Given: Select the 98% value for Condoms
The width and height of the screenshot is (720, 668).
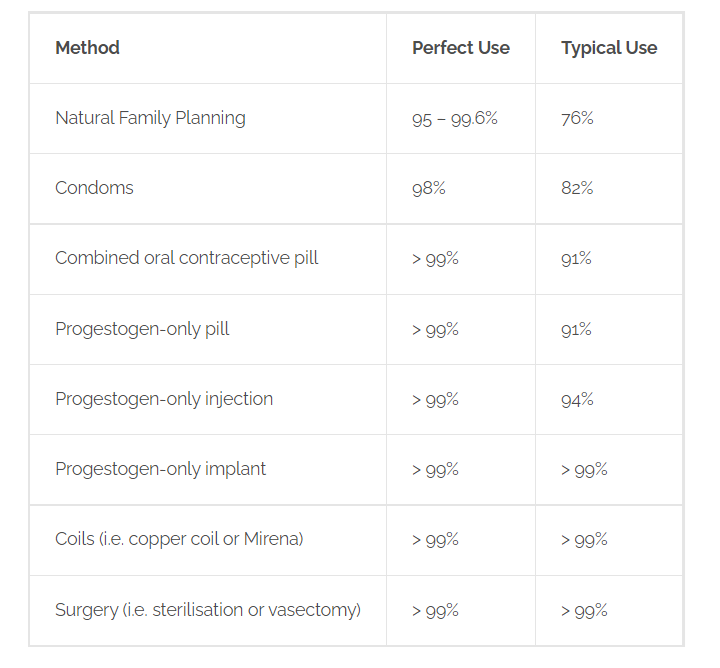Looking at the screenshot, I should pyautogui.click(x=428, y=188).
